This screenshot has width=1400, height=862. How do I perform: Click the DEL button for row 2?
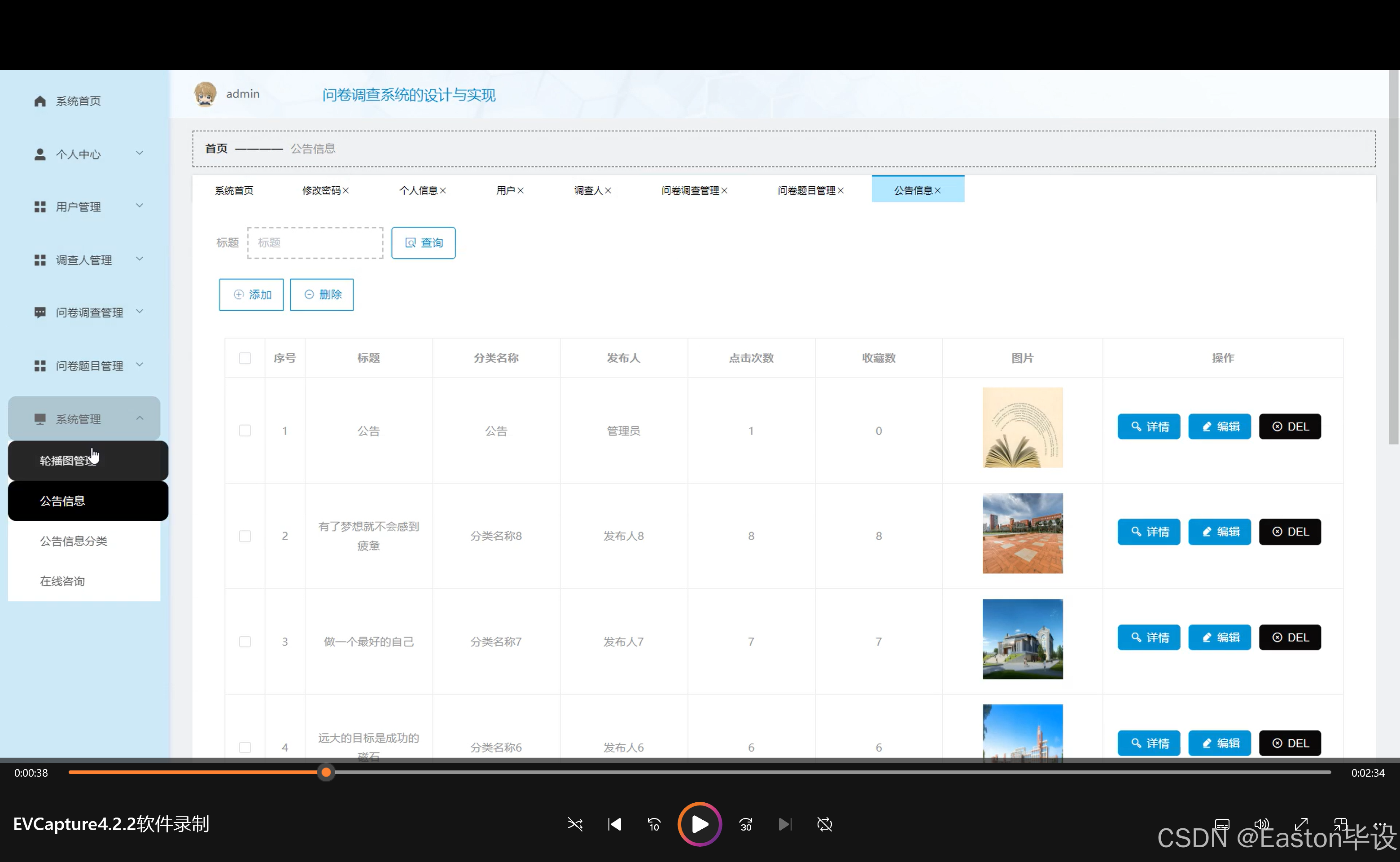pyautogui.click(x=1290, y=532)
